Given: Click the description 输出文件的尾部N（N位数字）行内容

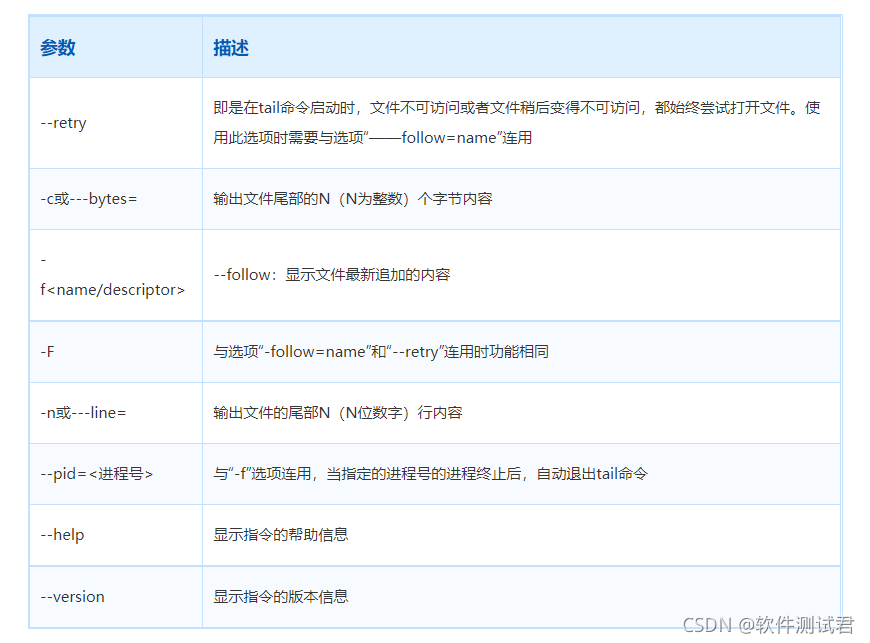Looking at the screenshot, I should point(338,413).
